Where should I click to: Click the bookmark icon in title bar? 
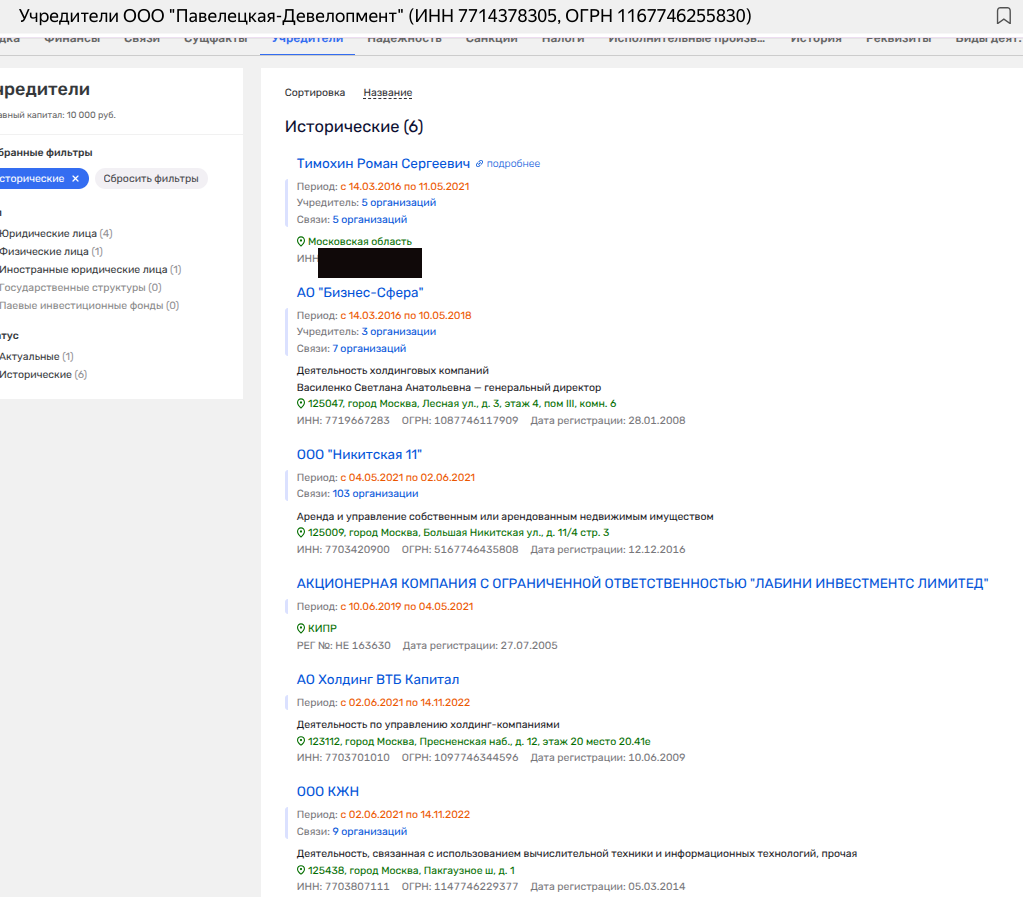(x=1003, y=16)
